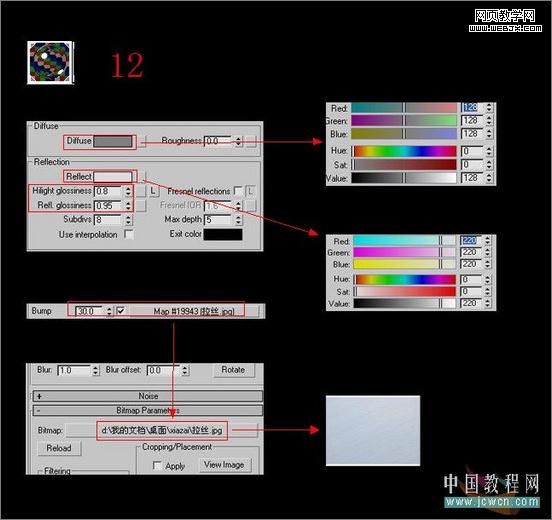Click the brushed metal bitmap preview image
Screen dimensions: 552x520
tap(373, 431)
